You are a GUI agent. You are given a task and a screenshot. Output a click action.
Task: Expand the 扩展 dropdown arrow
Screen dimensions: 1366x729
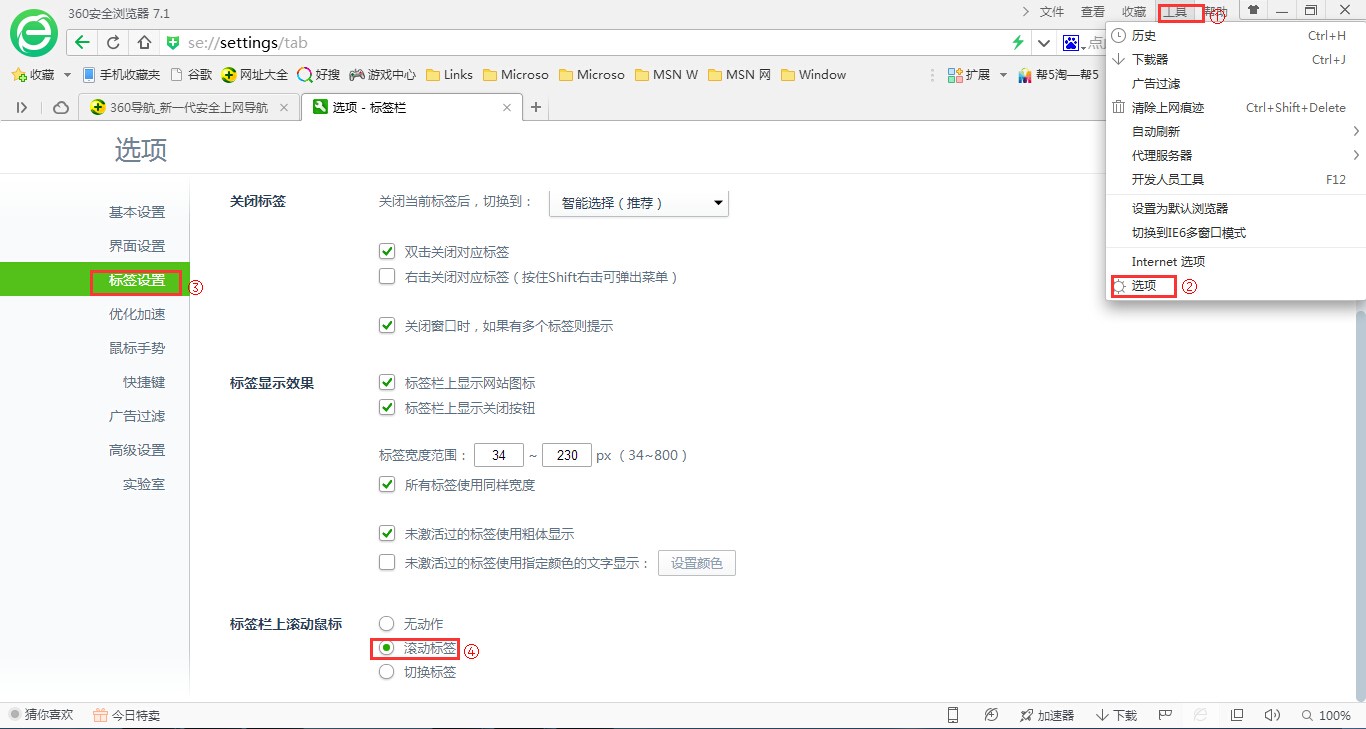click(x=1003, y=75)
